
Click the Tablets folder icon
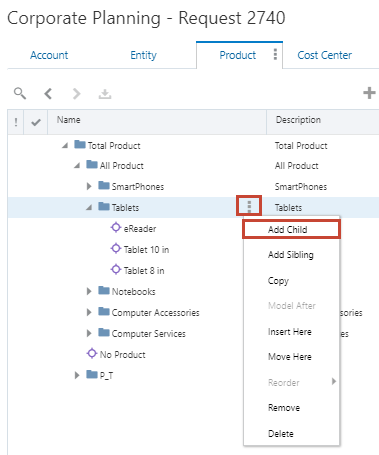pyautogui.click(x=104, y=206)
